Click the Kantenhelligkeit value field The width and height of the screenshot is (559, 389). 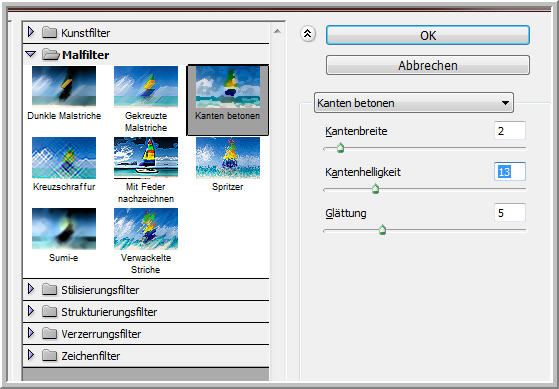pyautogui.click(x=510, y=172)
